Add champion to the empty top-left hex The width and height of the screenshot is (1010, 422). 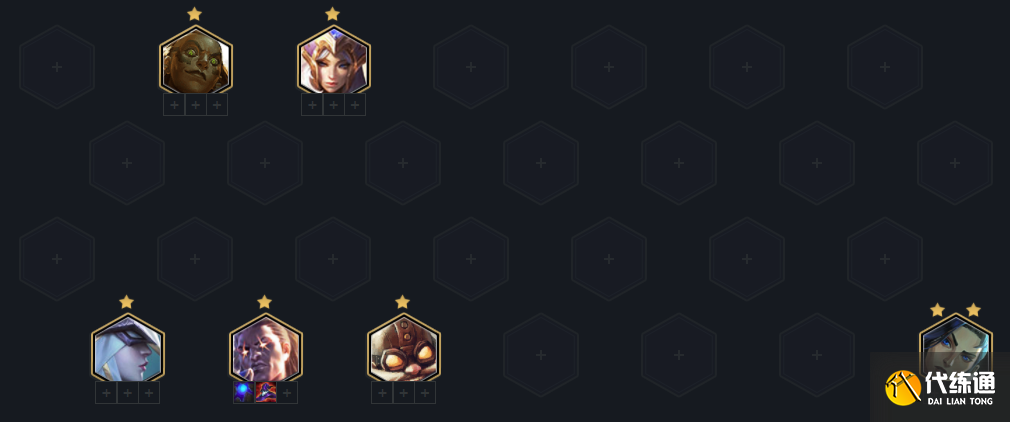pos(57,67)
